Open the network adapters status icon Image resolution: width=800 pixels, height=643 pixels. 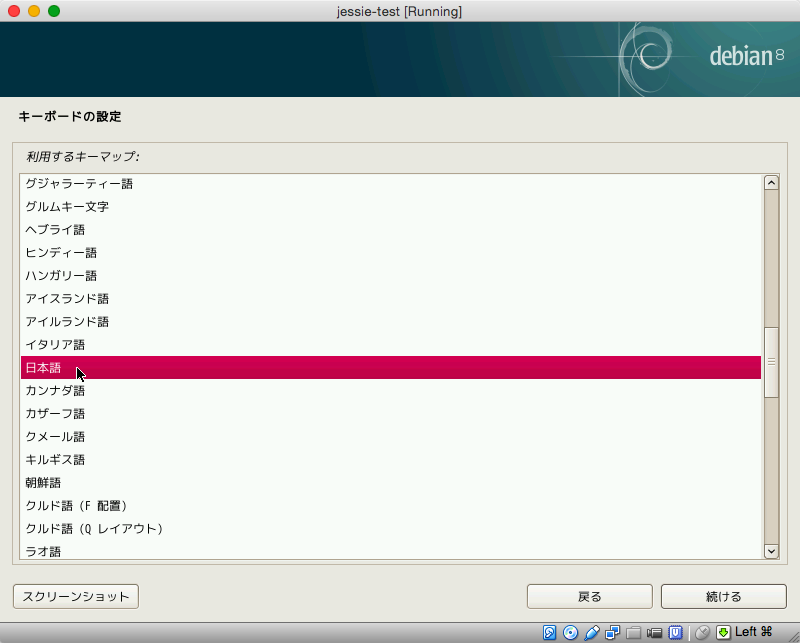click(x=612, y=633)
